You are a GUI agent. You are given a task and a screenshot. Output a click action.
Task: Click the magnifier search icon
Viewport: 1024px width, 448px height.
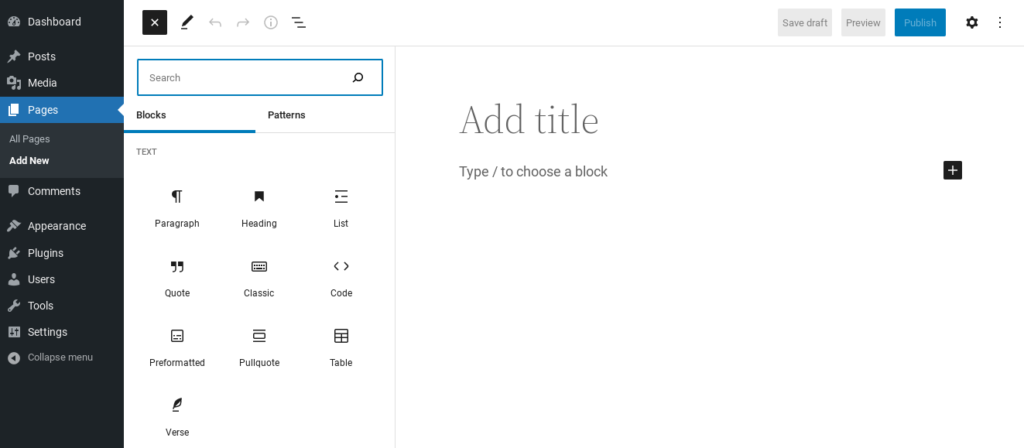coord(358,78)
